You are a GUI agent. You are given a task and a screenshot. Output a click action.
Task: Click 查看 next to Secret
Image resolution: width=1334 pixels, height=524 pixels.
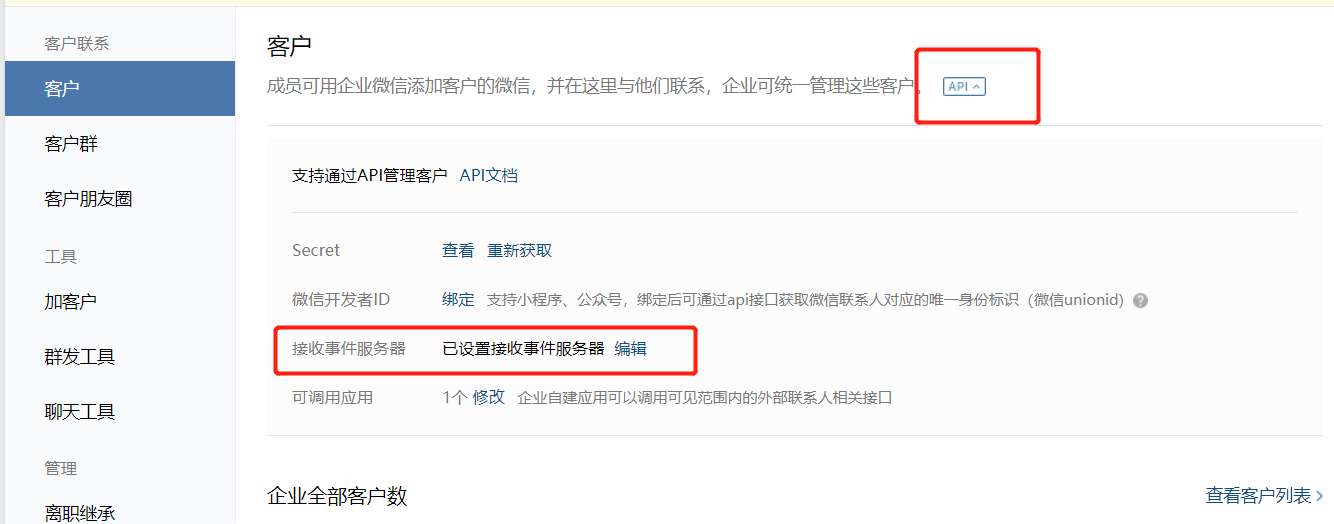click(x=458, y=250)
